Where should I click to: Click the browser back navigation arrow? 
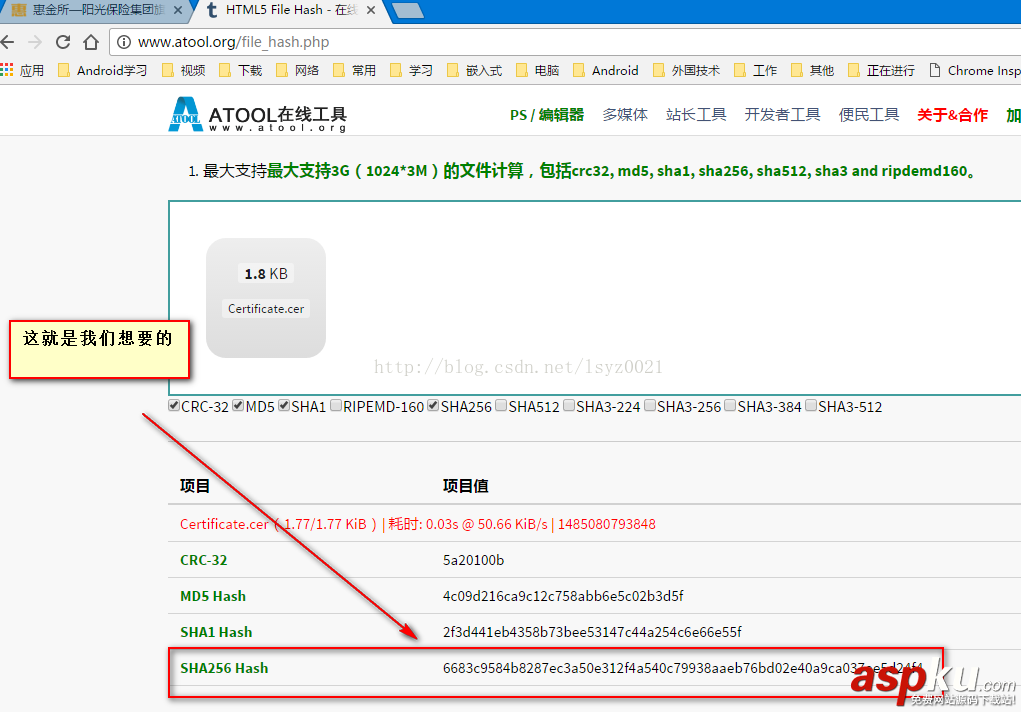[x=9, y=42]
